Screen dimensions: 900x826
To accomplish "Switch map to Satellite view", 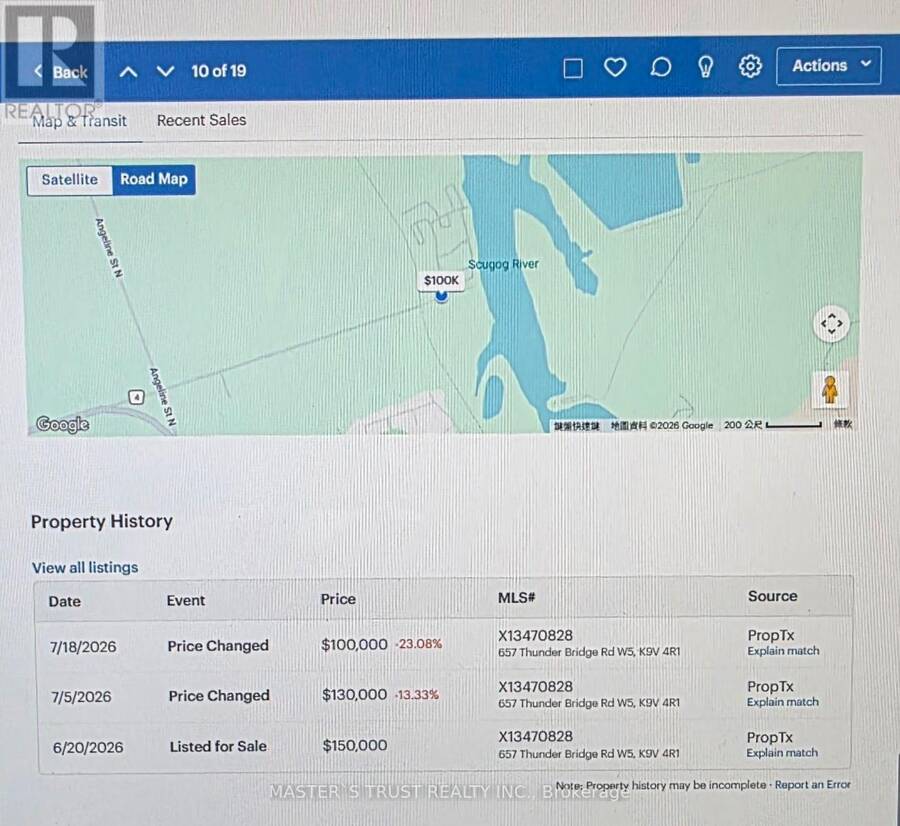I will 69,180.
